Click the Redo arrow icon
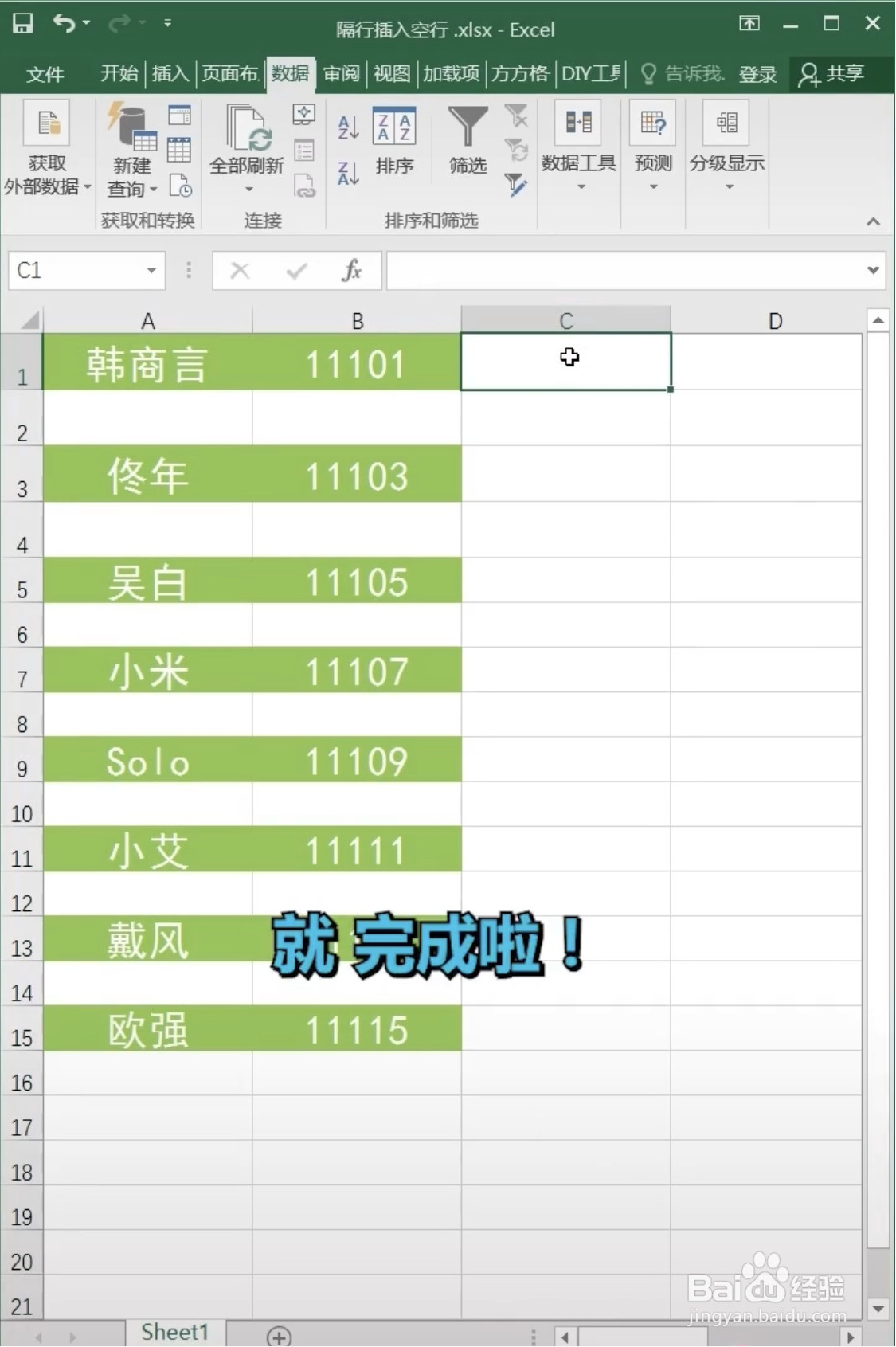Screen dimensions: 896x1347 click(119, 23)
